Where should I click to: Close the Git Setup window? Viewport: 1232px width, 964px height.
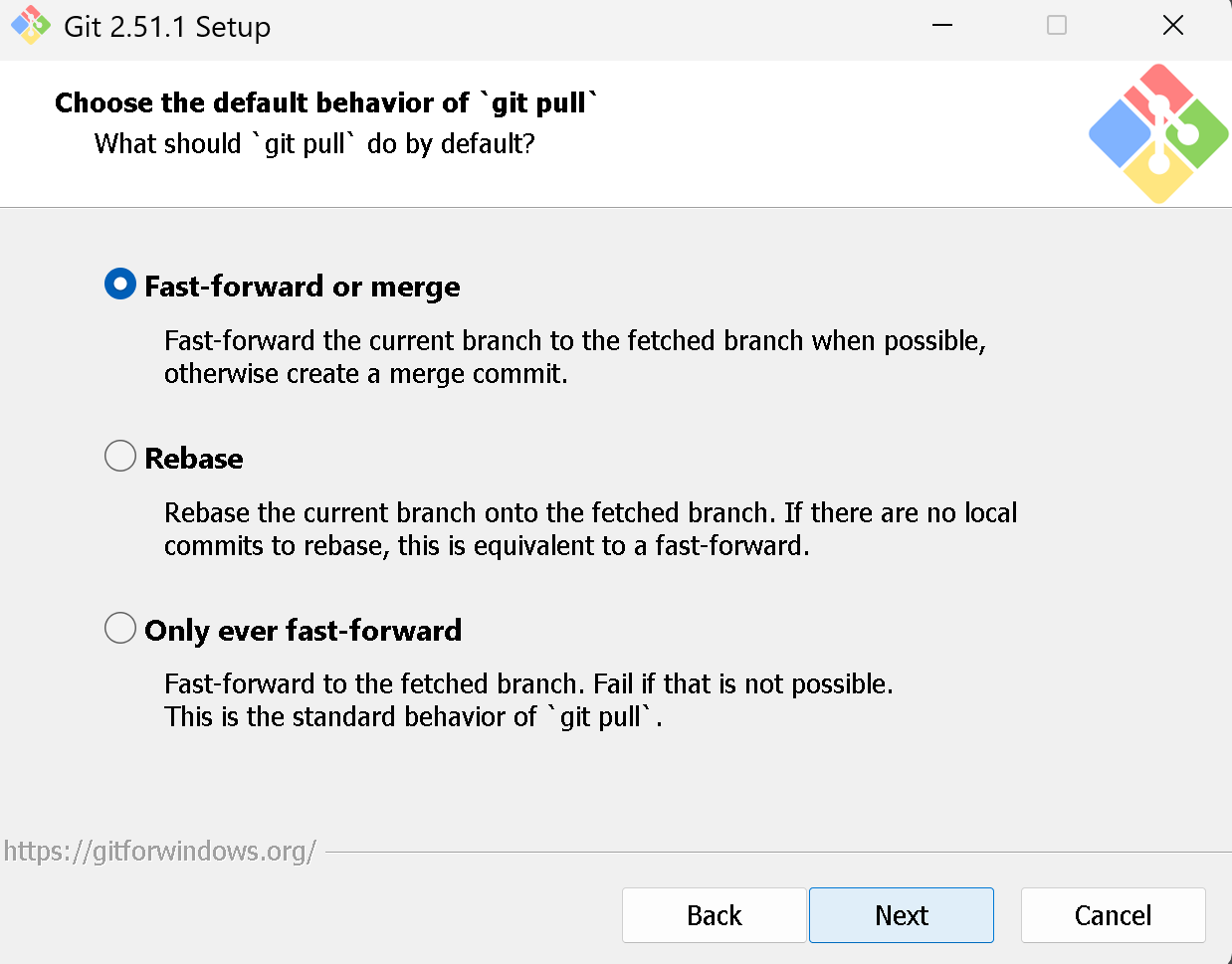coord(1173,26)
